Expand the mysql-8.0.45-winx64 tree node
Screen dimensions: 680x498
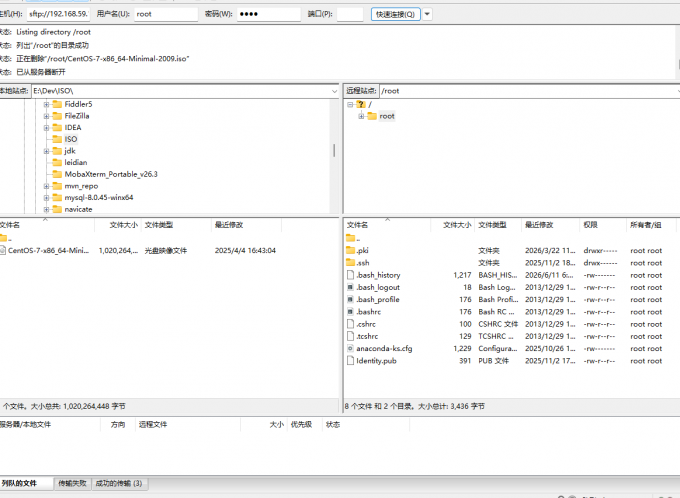[46, 198]
